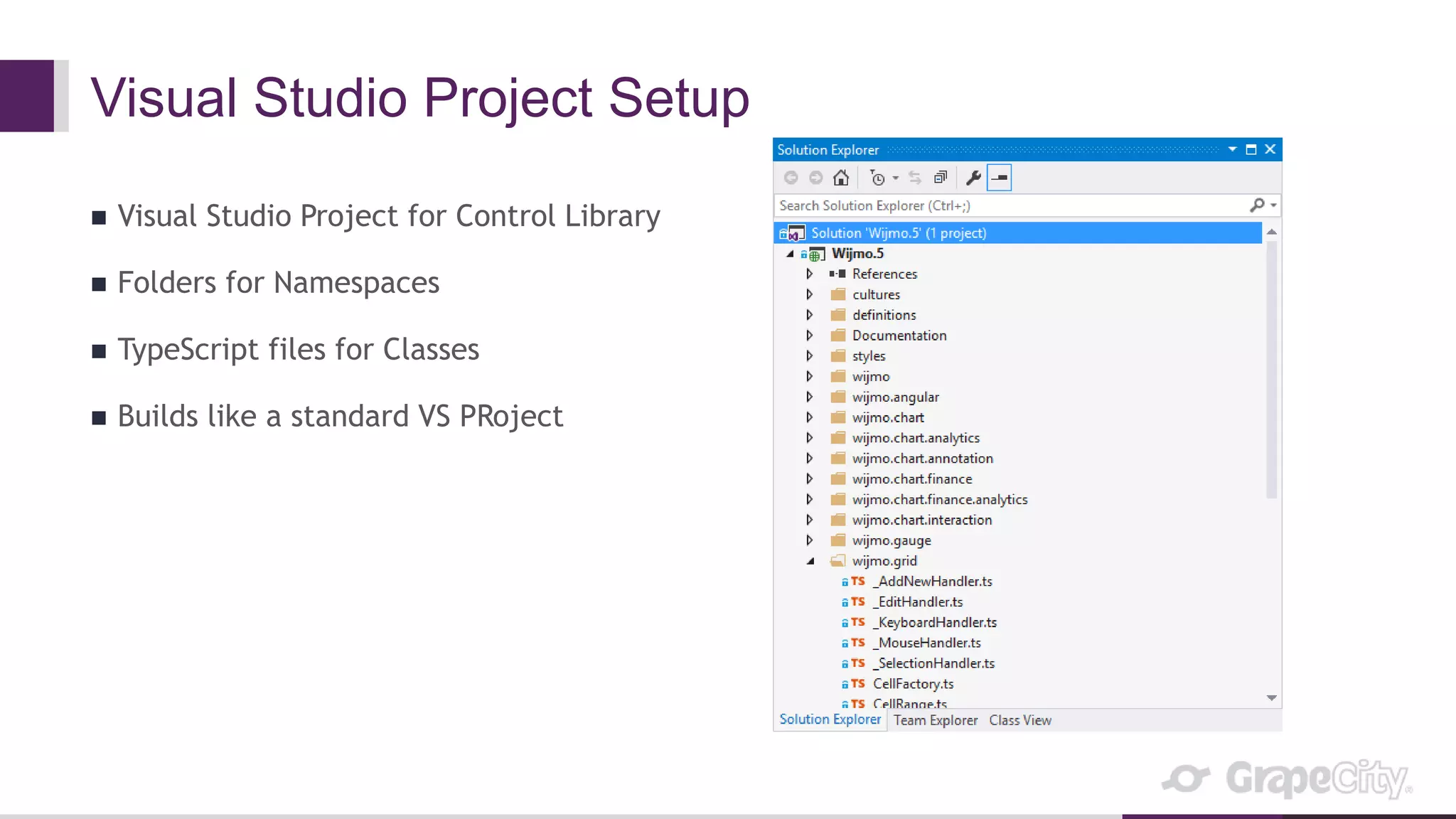Expand the wijmo folder
This screenshot has width=1456, height=819.
click(x=809, y=376)
